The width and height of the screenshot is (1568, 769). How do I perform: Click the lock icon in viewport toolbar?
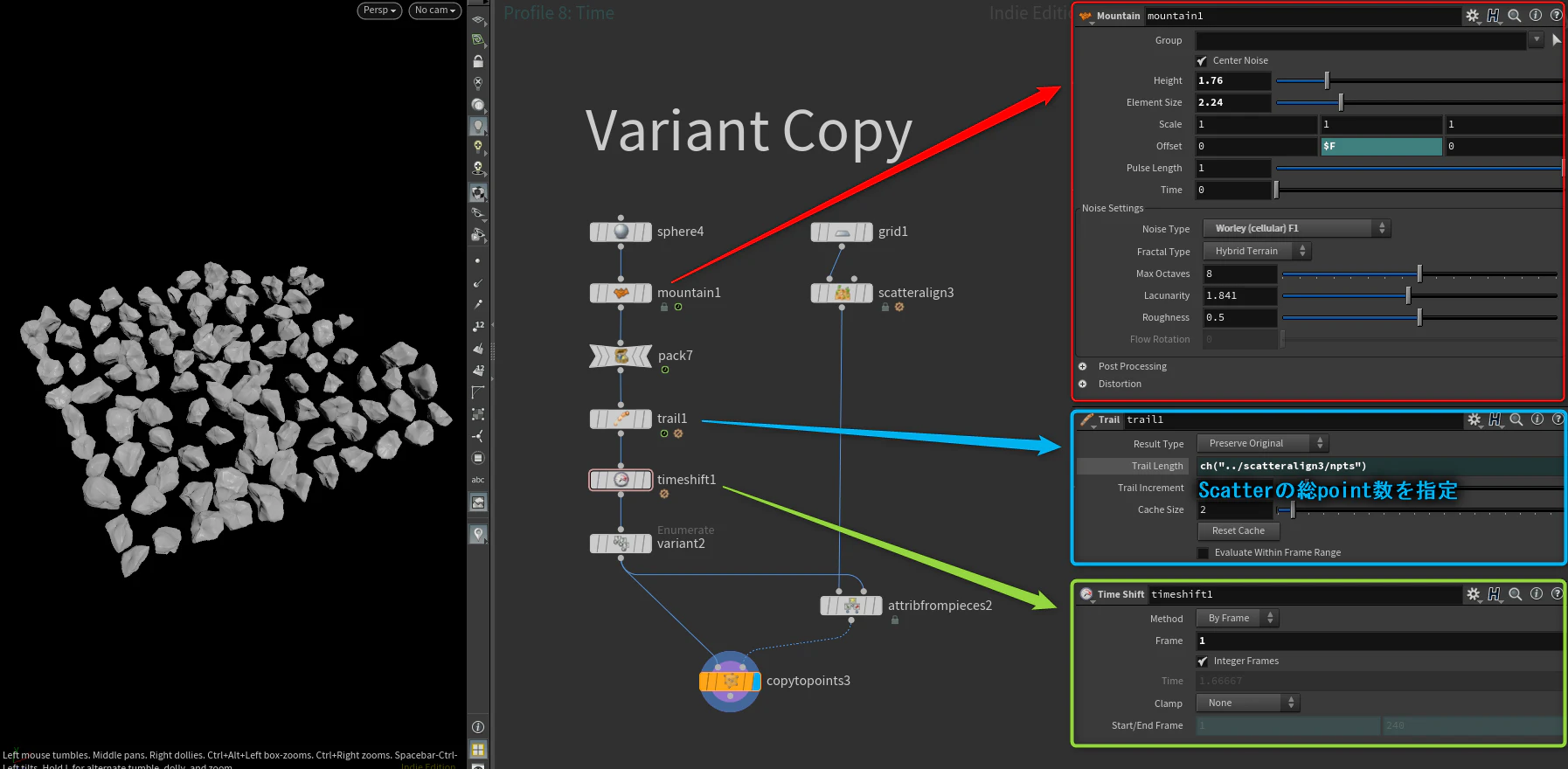point(478,61)
